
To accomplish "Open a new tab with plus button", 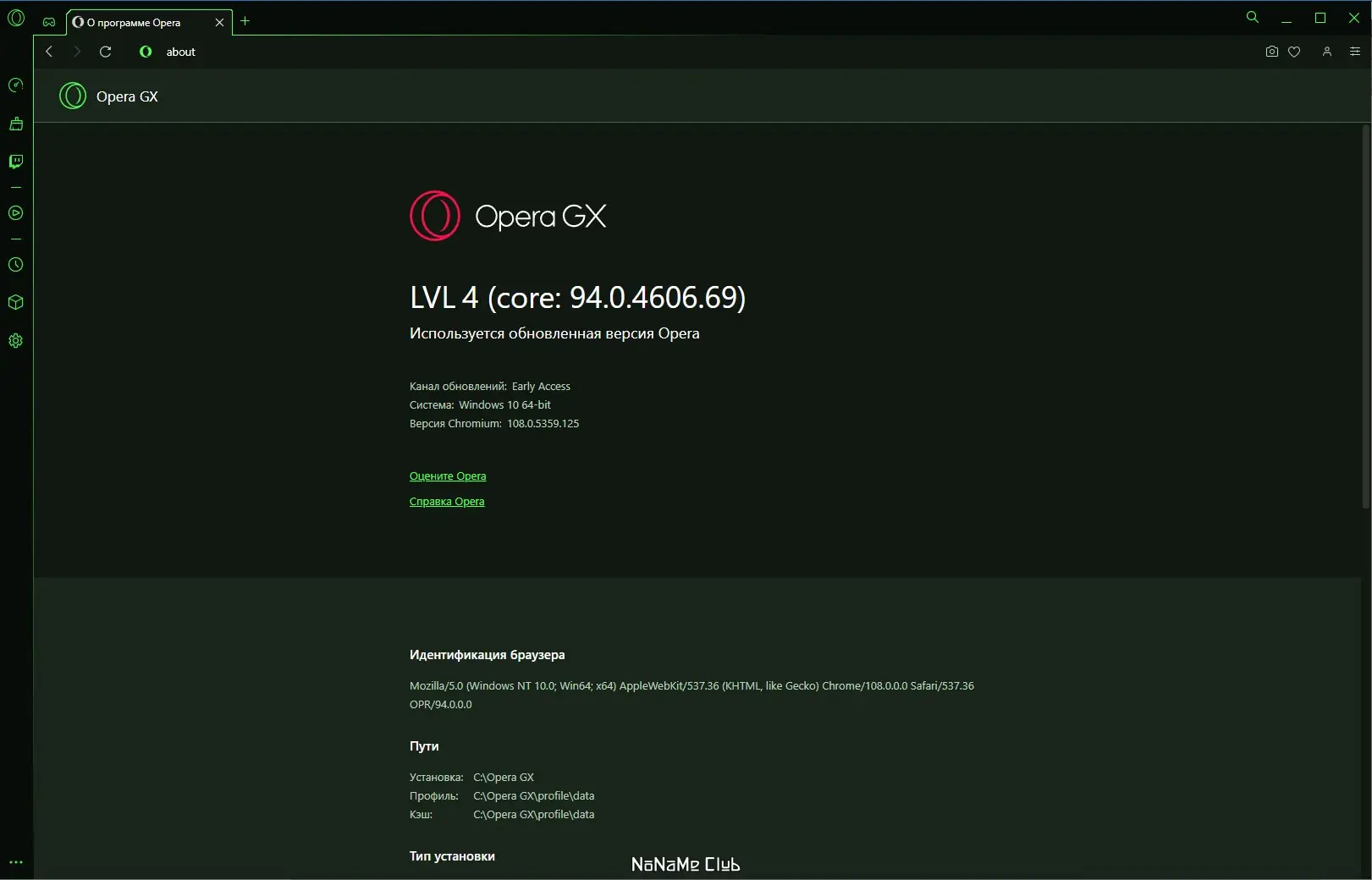I will pyautogui.click(x=245, y=21).
